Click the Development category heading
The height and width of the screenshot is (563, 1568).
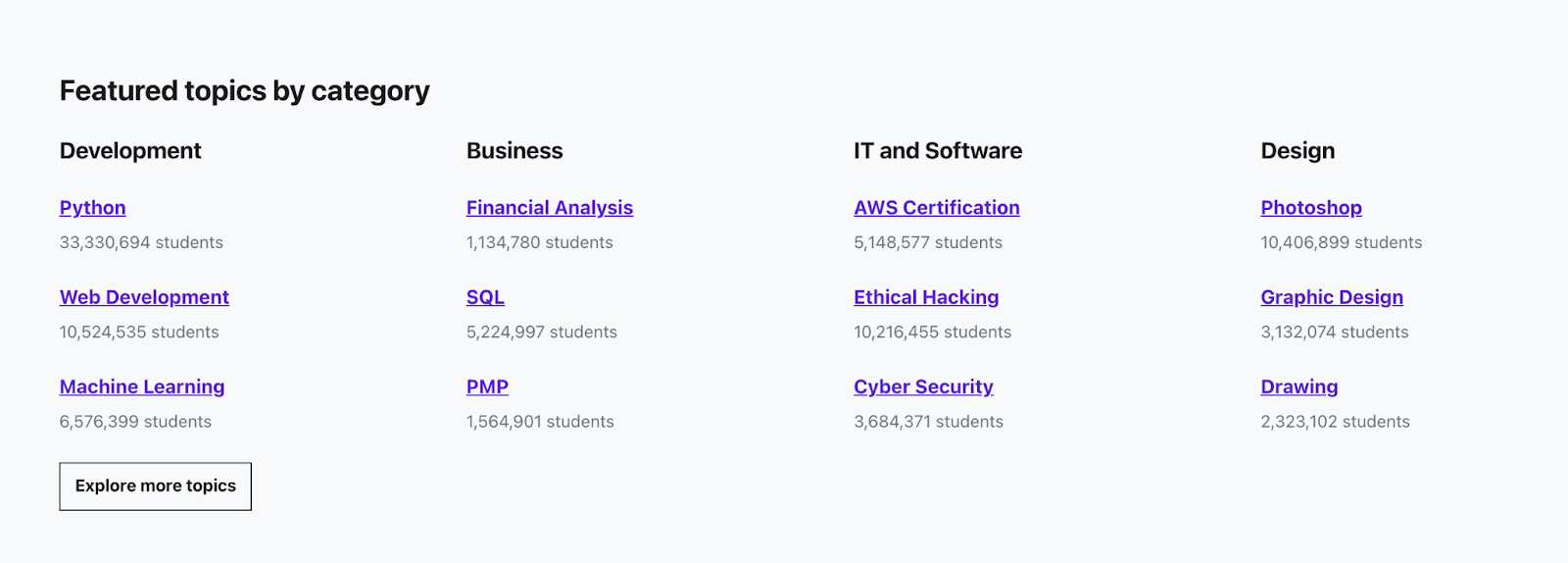click(130, 151)
